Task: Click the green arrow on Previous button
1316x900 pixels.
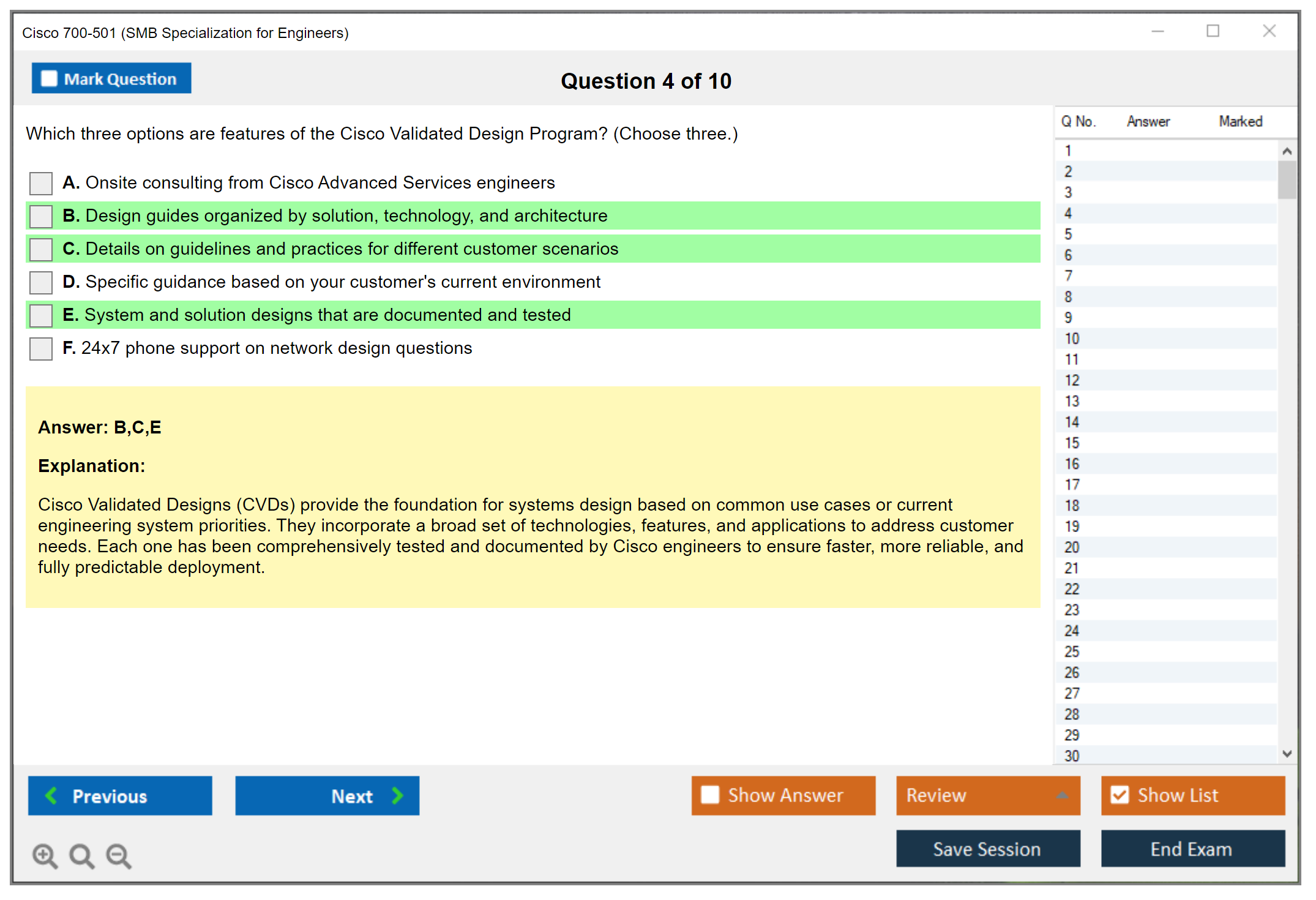Action: [51, 795]
